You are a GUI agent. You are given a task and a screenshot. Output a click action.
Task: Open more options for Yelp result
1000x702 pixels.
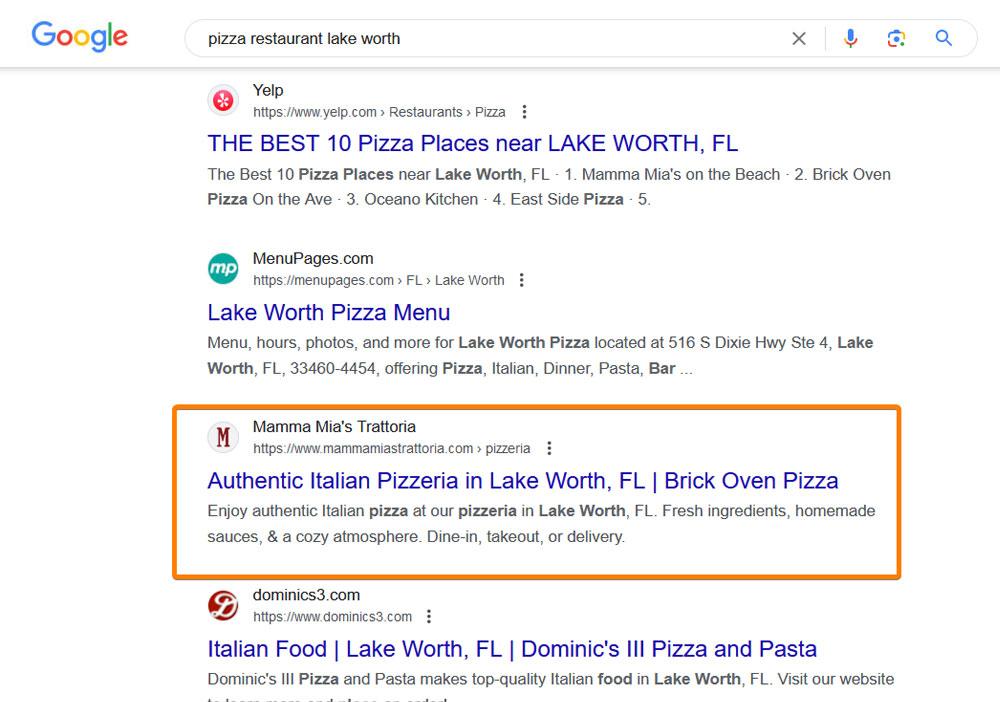tap(524, 112)
